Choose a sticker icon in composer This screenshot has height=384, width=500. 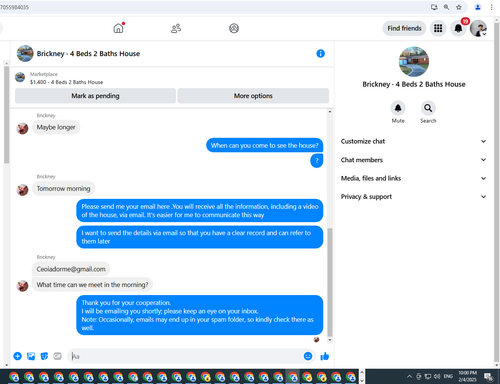click(x=44, y=356)
